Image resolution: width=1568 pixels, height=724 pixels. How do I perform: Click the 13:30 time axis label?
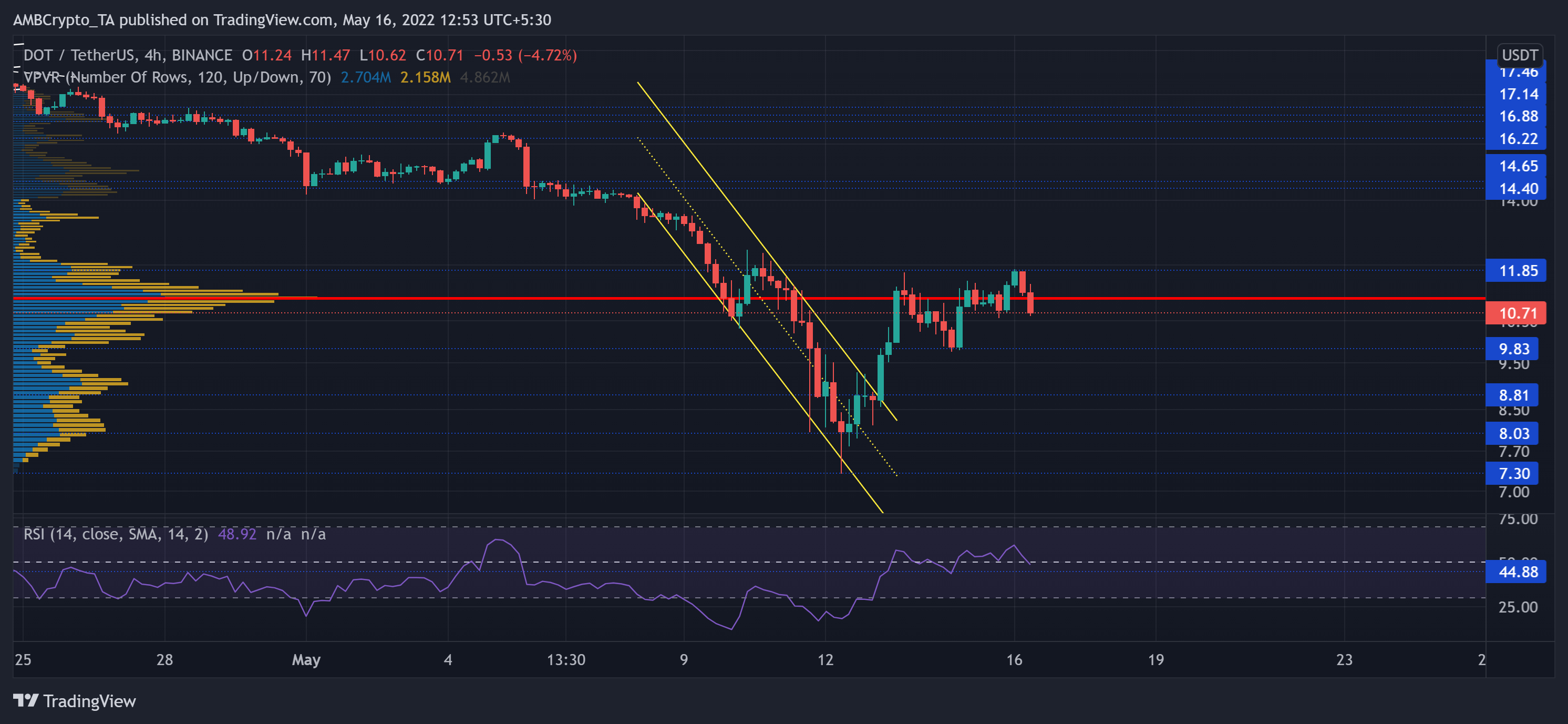(566, 659)
